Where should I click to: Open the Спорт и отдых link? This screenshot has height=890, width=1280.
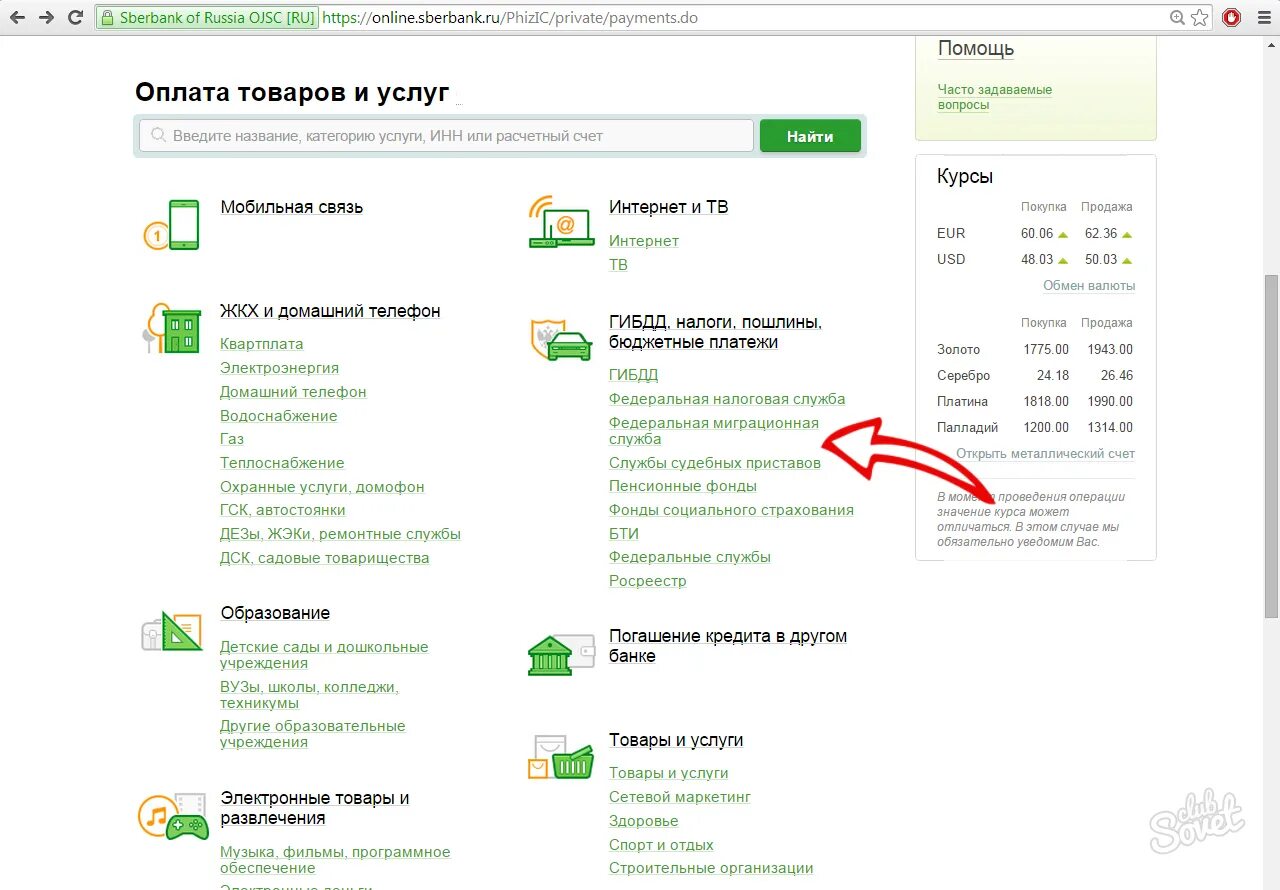pos(661,845)
